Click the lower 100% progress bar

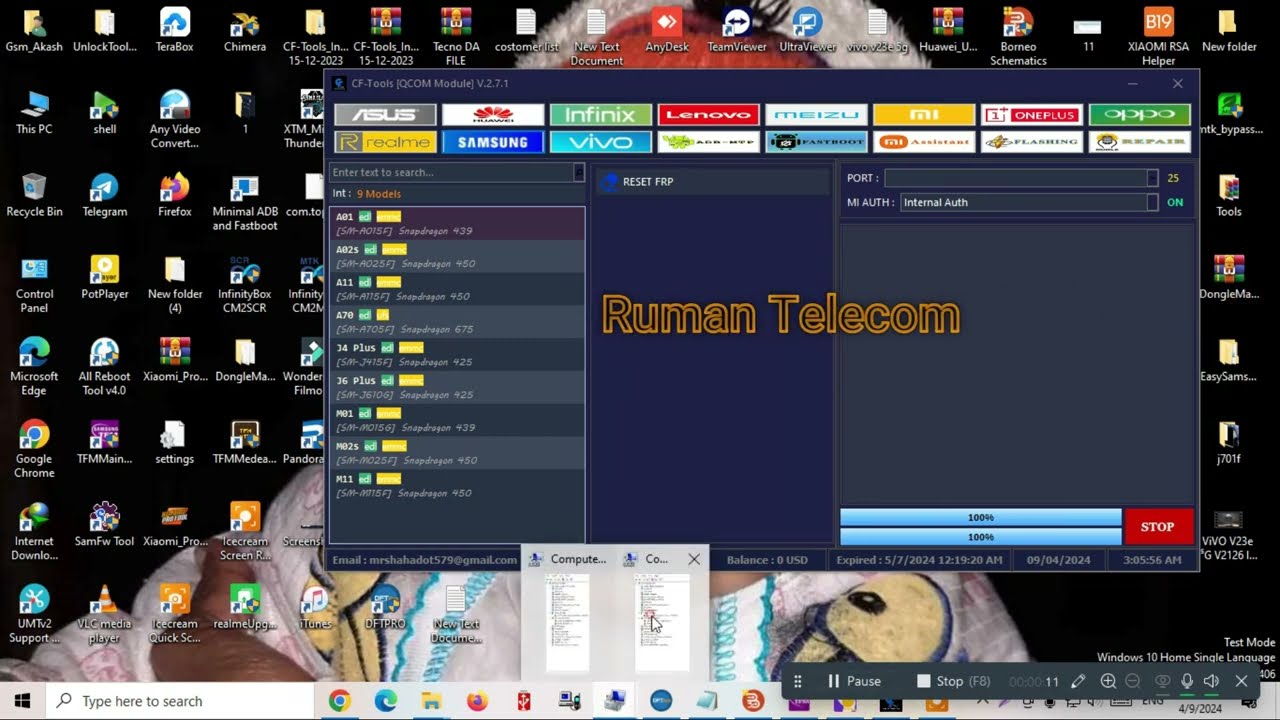(x=981, y=537)
